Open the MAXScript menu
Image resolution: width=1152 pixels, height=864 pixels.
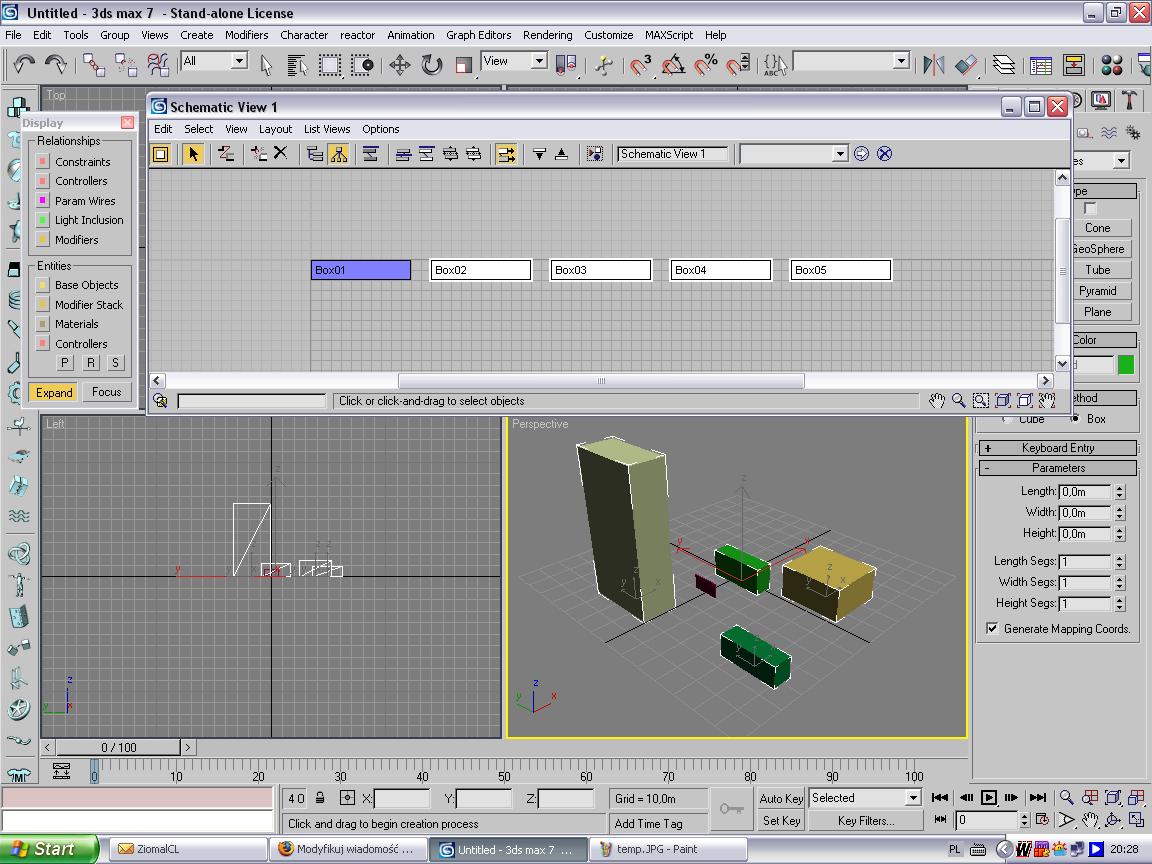pos(669,35)
